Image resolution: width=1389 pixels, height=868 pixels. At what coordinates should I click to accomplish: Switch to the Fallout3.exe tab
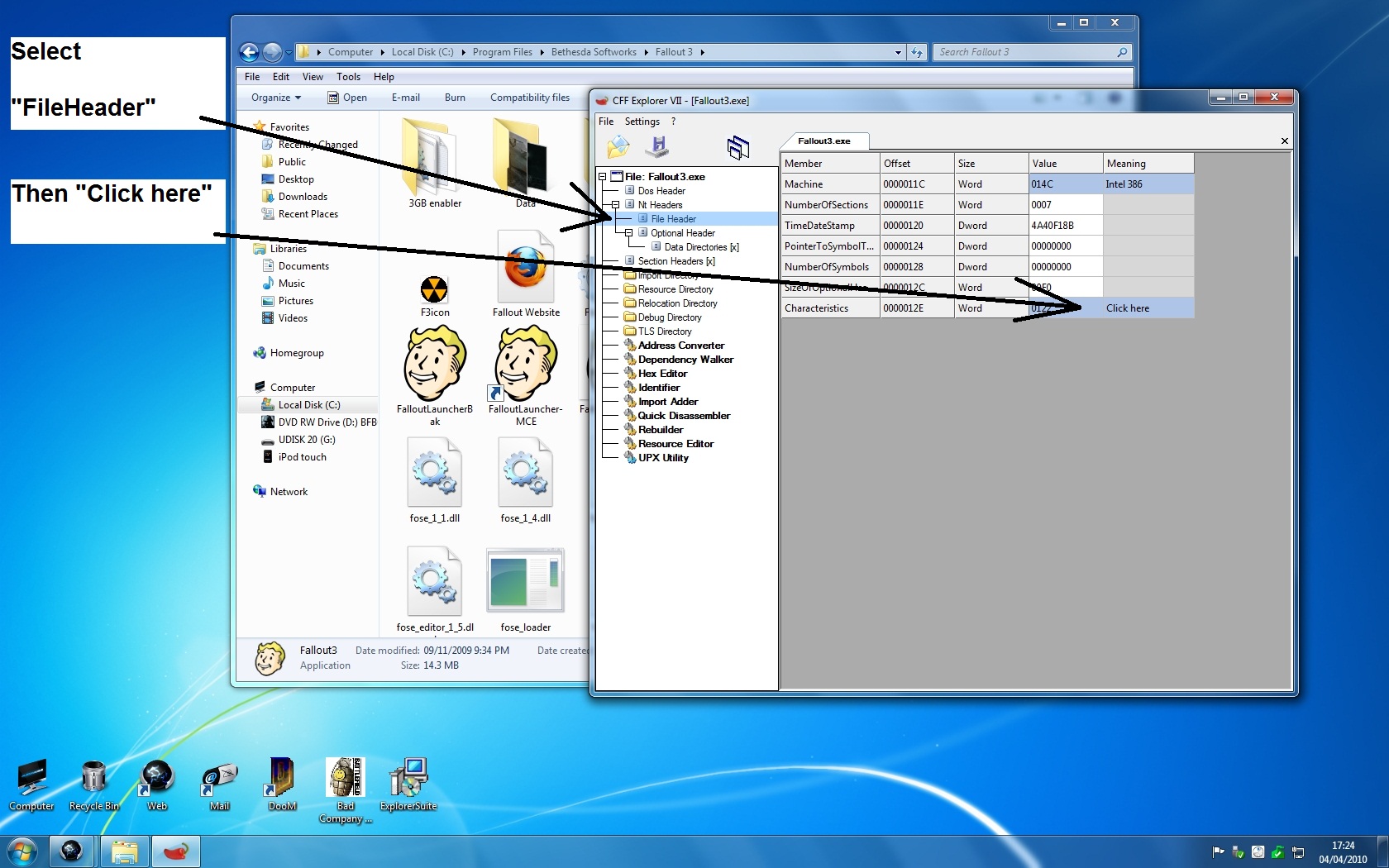pyautogui.click(x=823, y=141)
